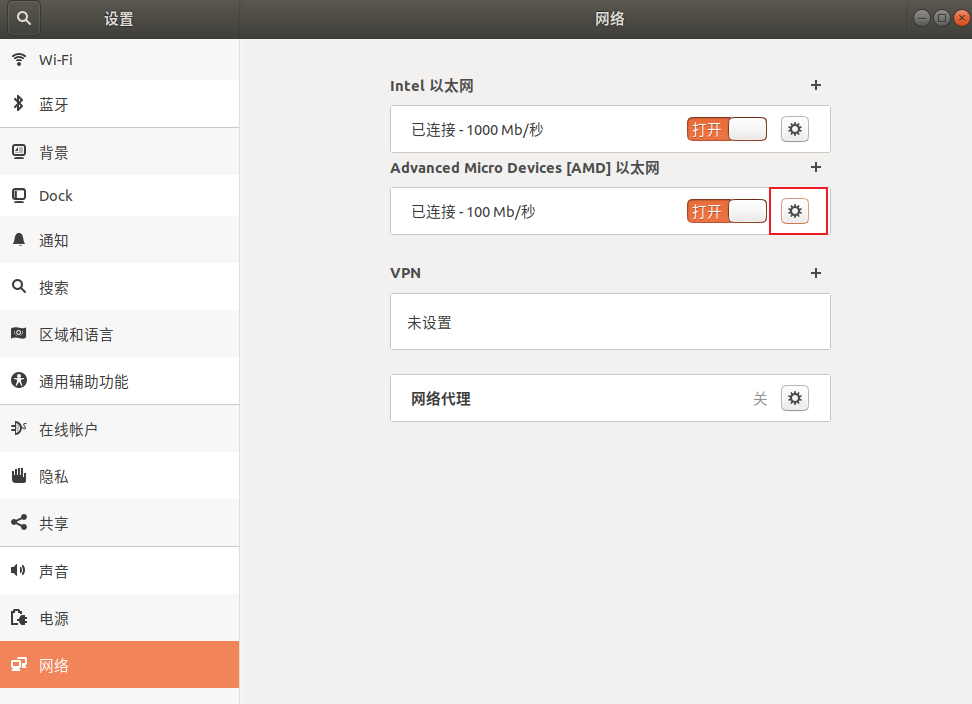Click the sharing icon
This screenshot has width=972, height=704.
click(x=19, y=522)
